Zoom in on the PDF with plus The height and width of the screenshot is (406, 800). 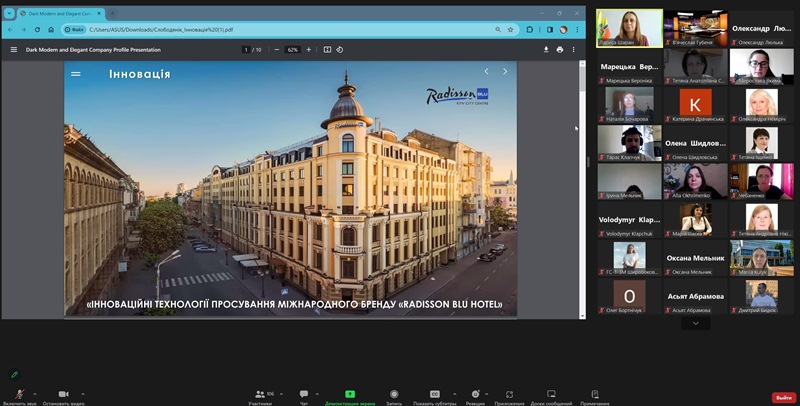[308, 49]
